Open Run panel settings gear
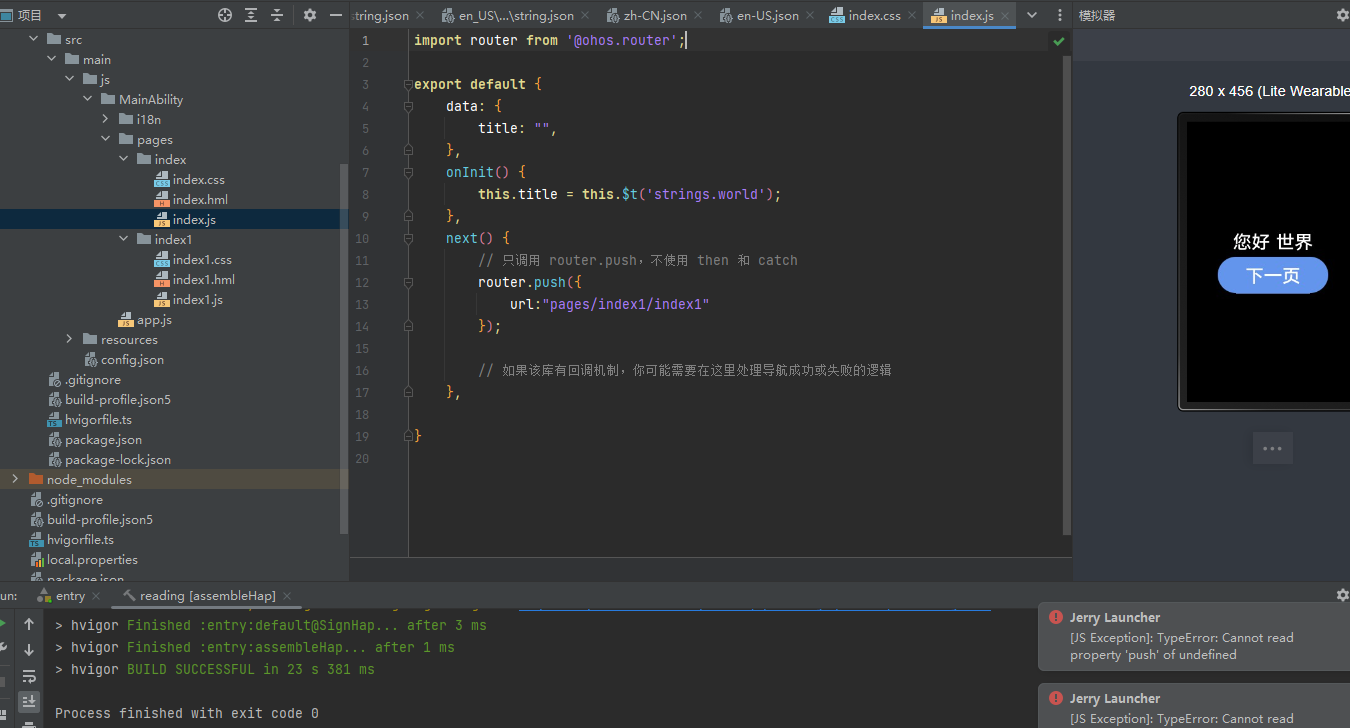The image size is (1350, 728). tap(1342, 595)
